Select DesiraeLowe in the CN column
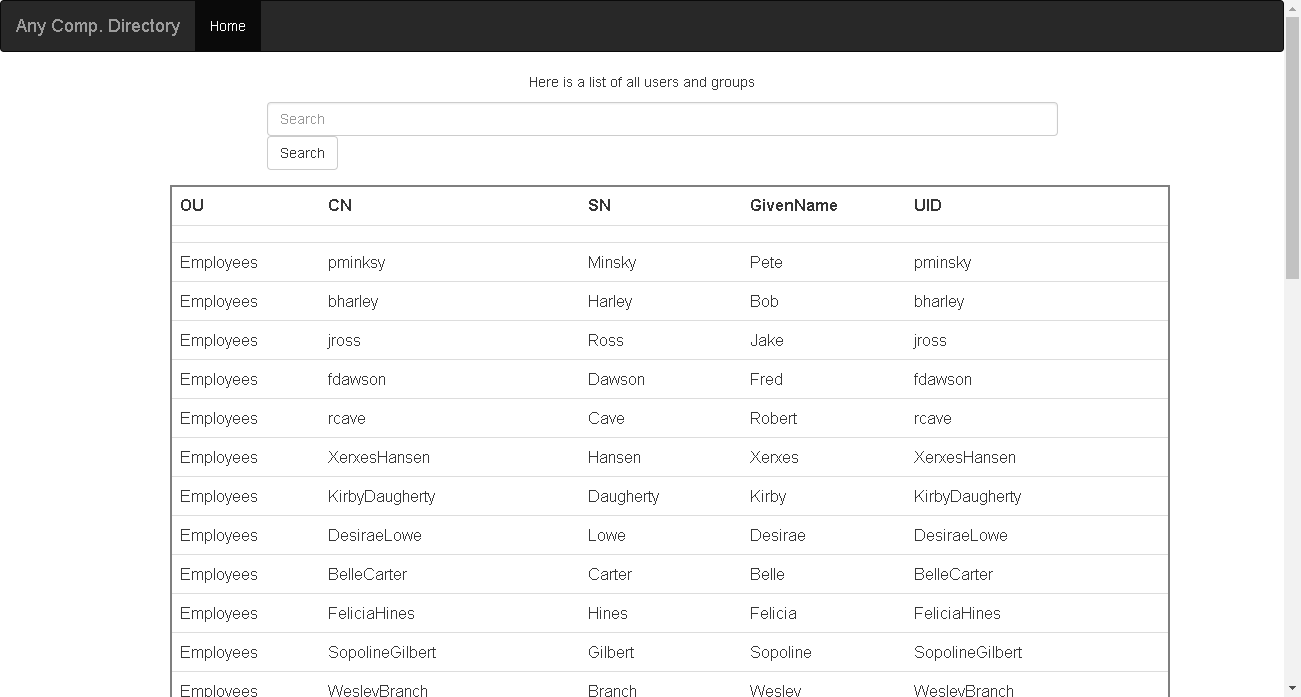The width and height of the screenshot is (1301, 697). [x=375, y=535]
